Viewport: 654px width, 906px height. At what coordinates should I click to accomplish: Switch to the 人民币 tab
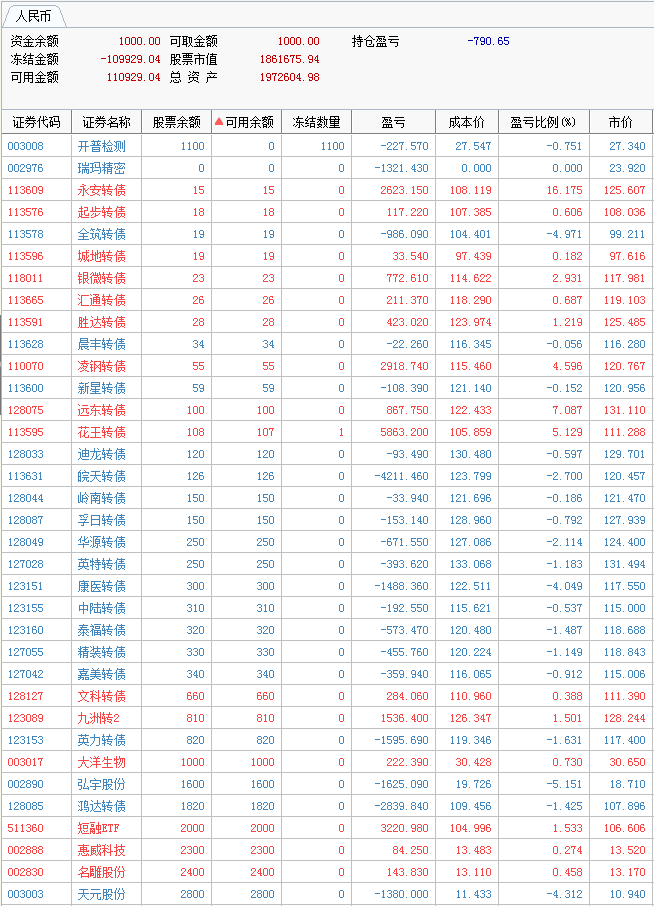pyautogui.click(x=33, y=16)
